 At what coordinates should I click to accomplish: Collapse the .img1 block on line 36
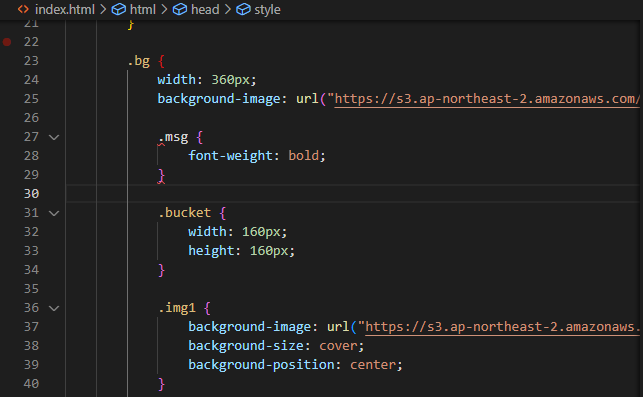pos(54,308)
